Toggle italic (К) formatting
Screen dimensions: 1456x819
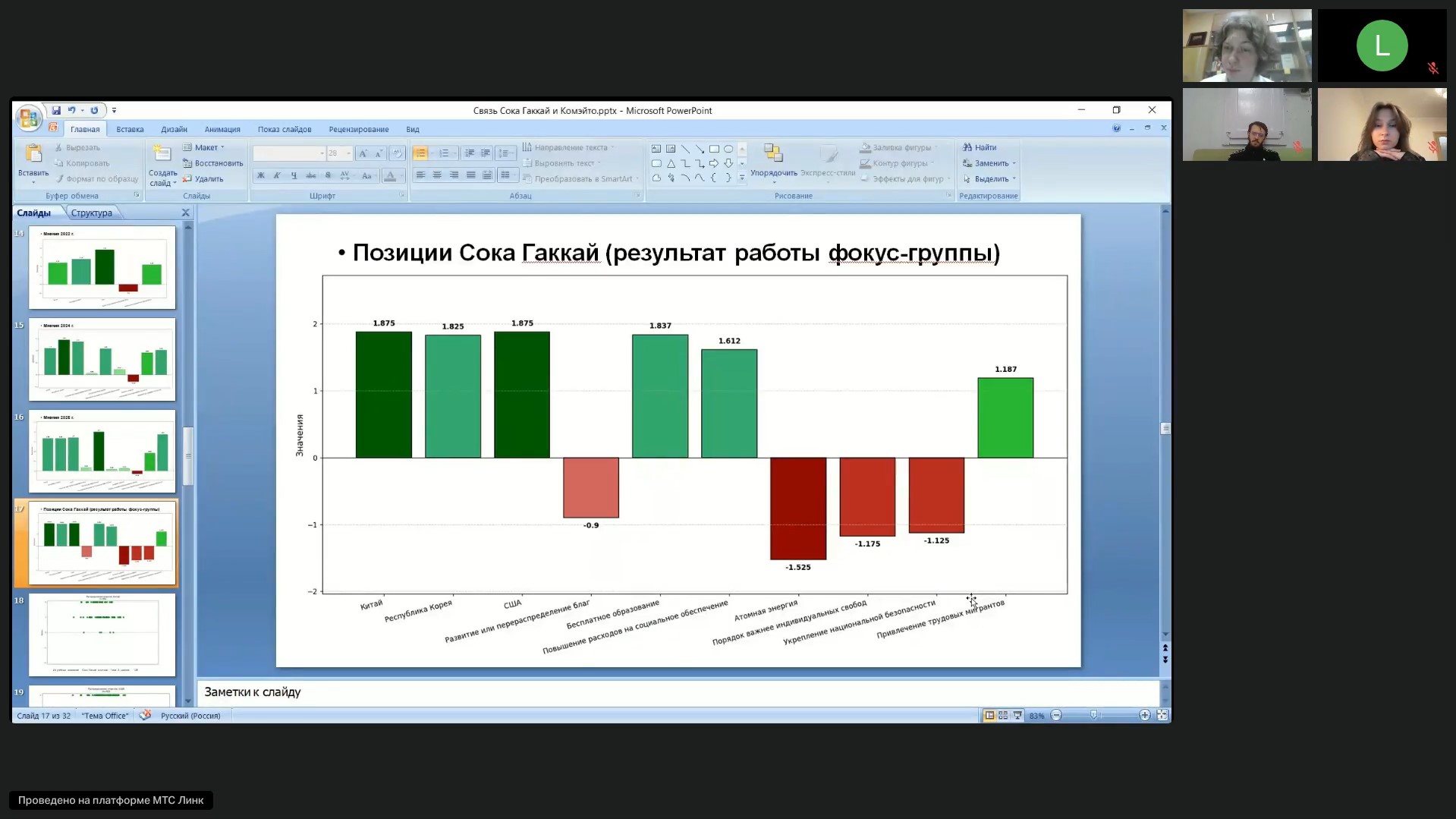[277, 175]
